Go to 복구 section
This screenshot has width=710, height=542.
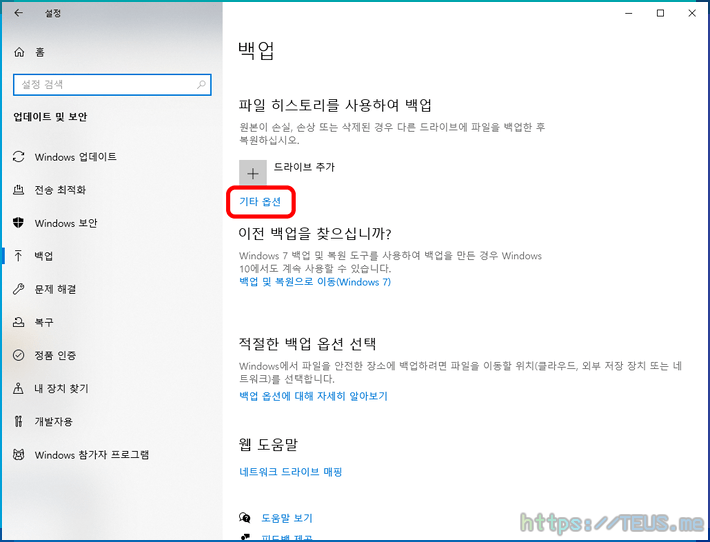(44, 322)
